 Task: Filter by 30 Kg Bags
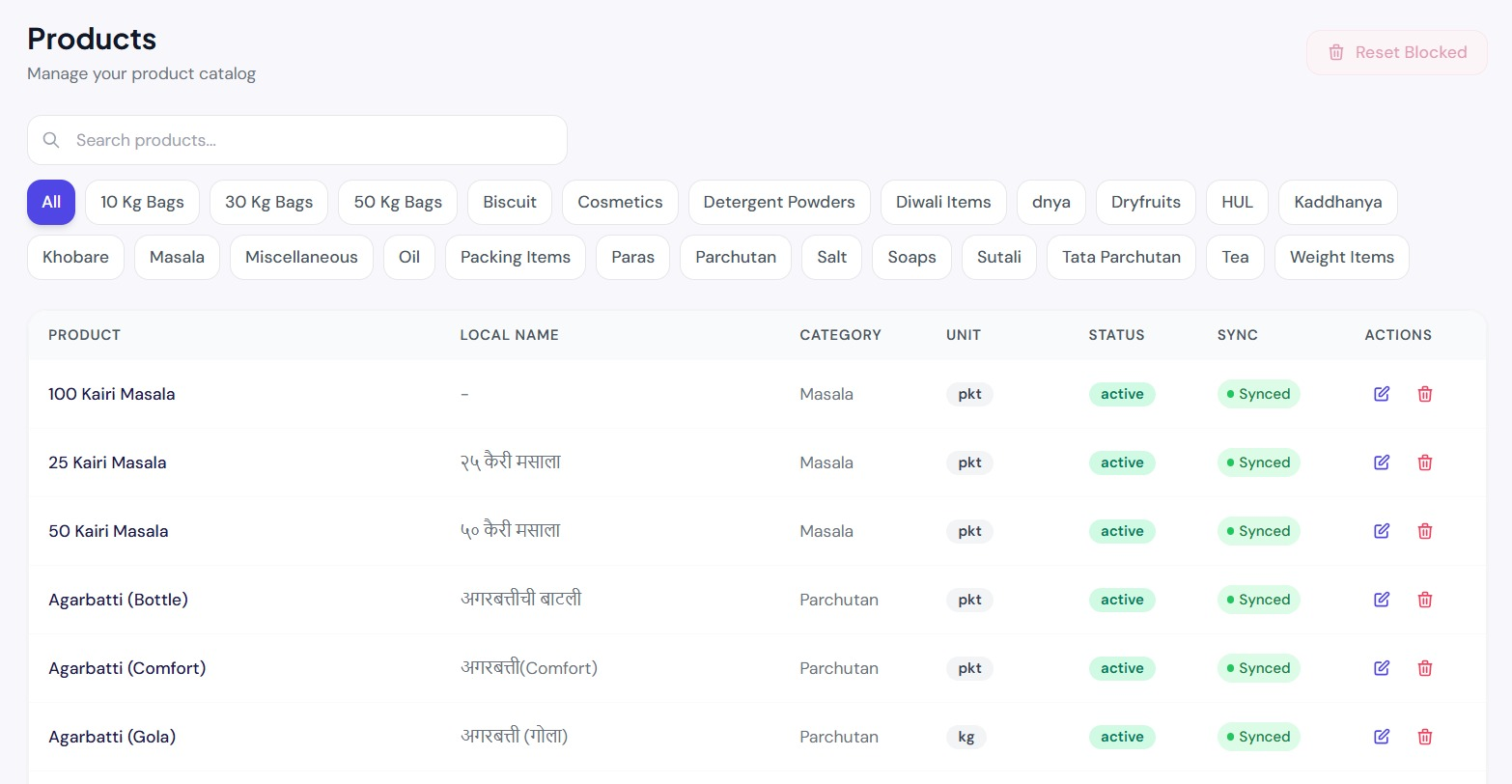(268, 202)
